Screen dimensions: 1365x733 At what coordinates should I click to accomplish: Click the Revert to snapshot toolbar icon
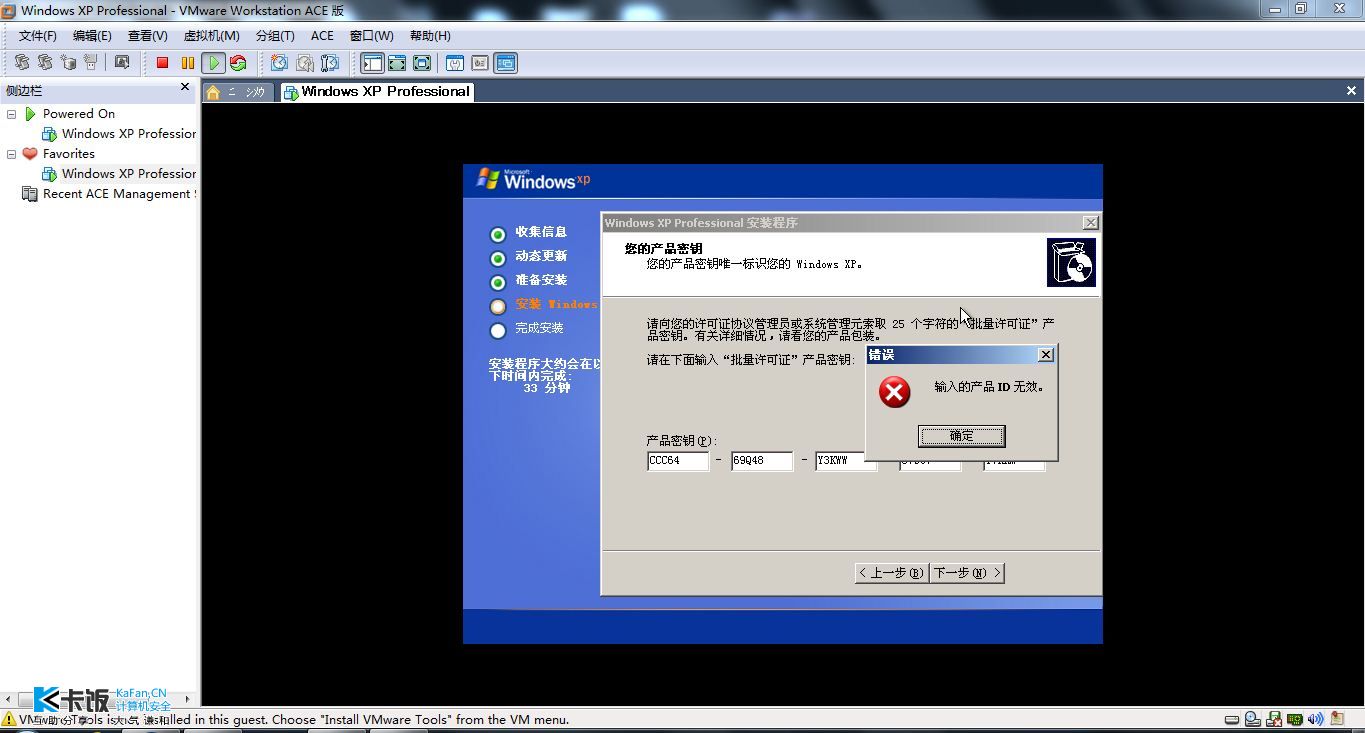(x=304, y=63)
